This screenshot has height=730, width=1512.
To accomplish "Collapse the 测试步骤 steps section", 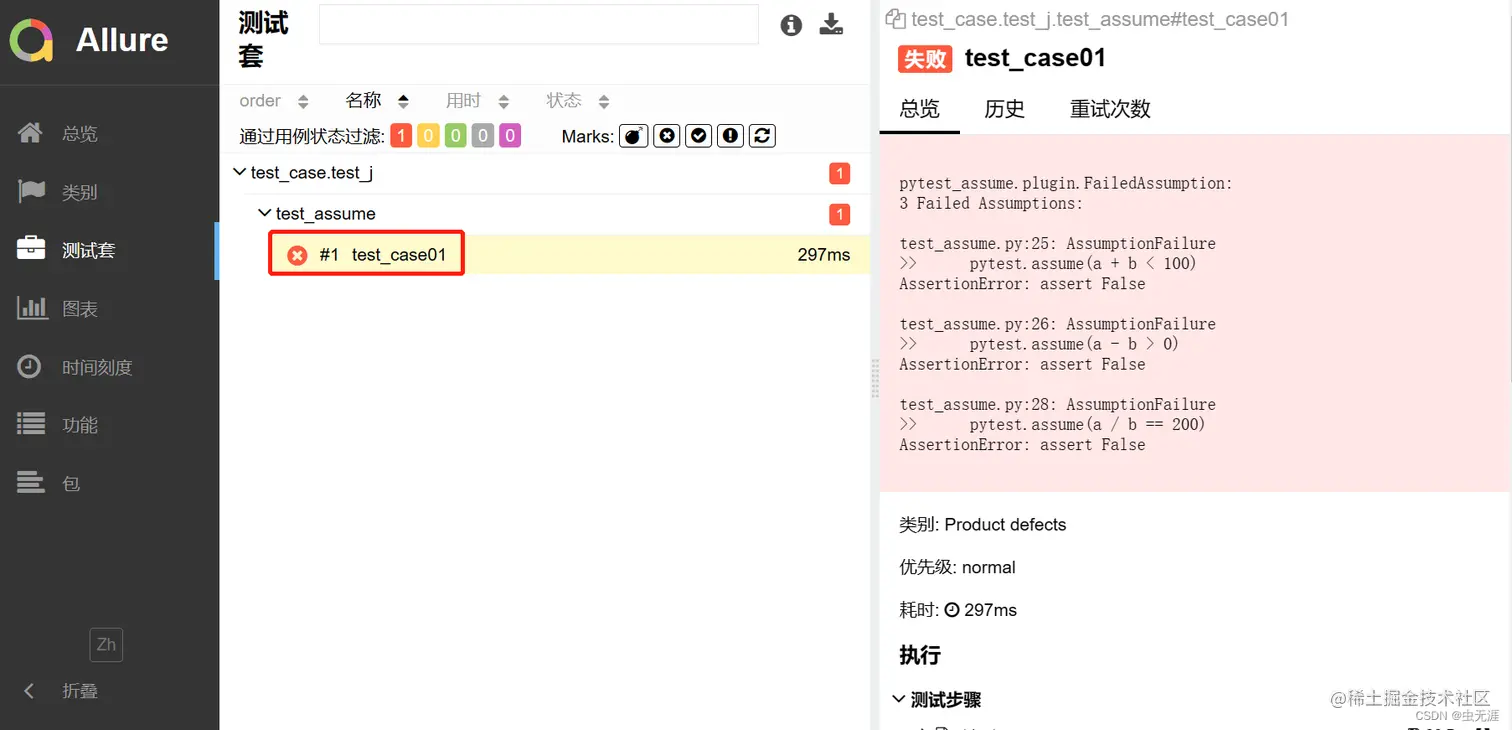I will click(x=938, y=700).
